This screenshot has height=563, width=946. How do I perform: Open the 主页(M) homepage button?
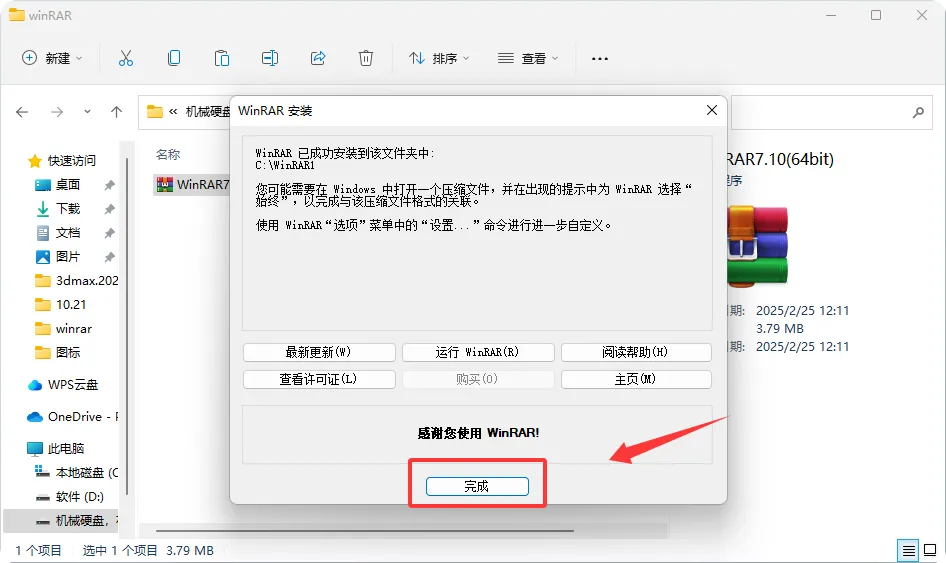tap(636, 380)
